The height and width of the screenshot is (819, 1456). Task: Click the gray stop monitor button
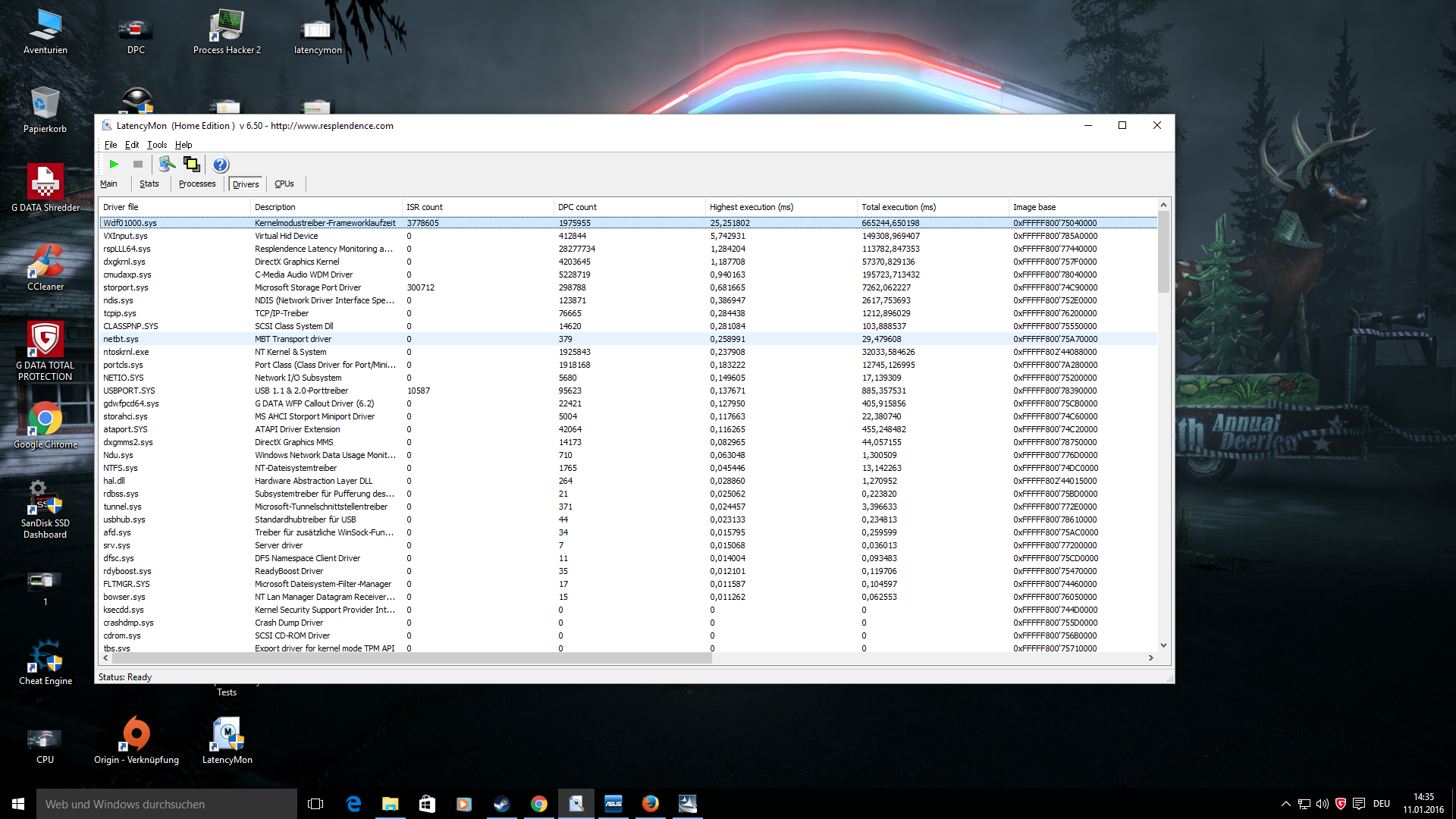(138, 165)
